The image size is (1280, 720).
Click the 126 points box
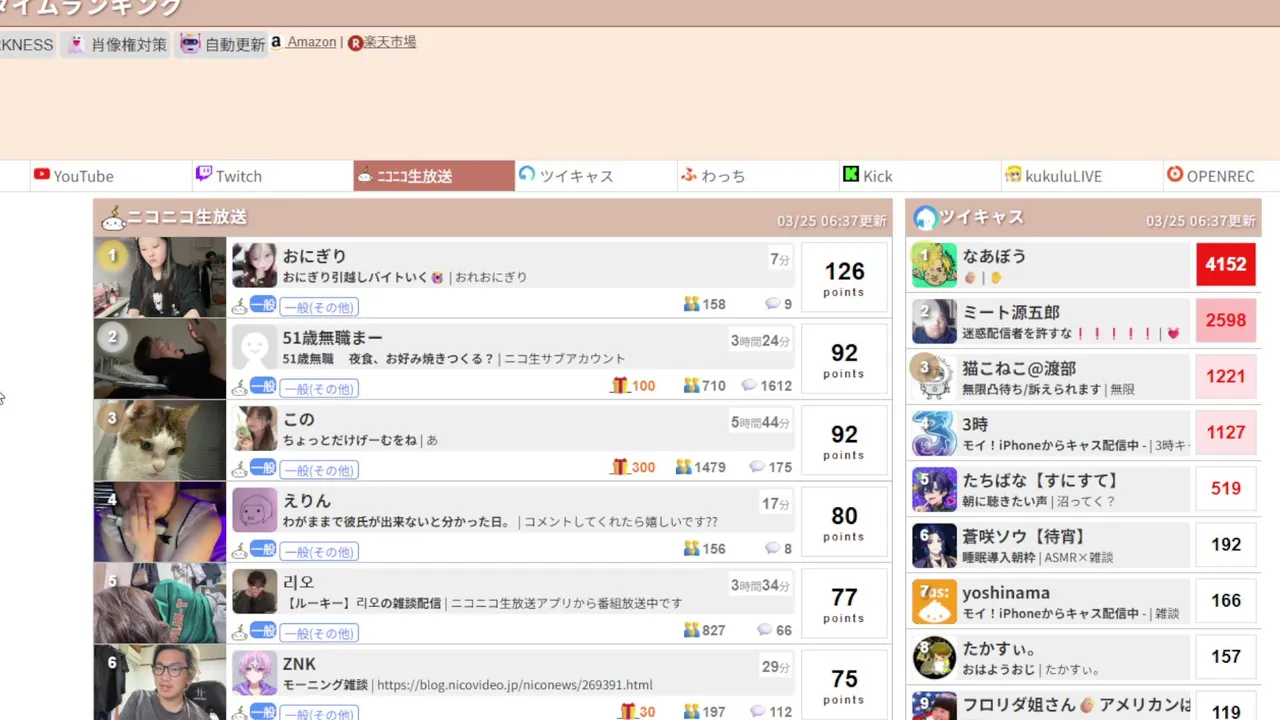pos(844,277)
